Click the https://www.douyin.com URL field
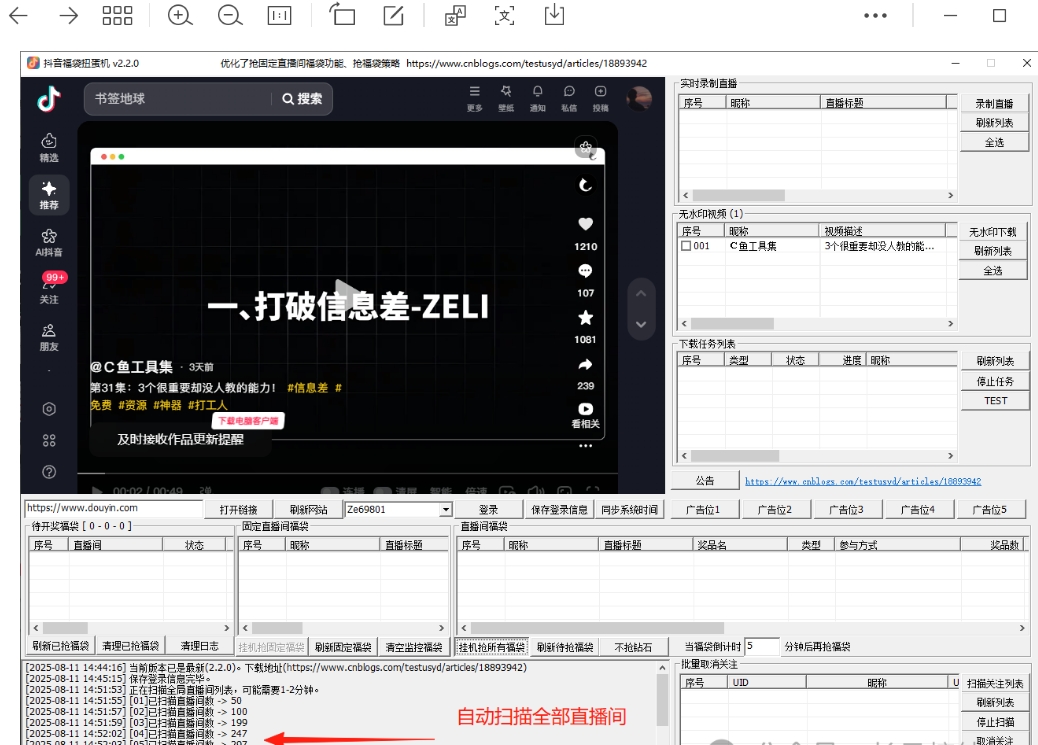The width and height of the screenshot is (1038, 745). click(x=113, y=508)
